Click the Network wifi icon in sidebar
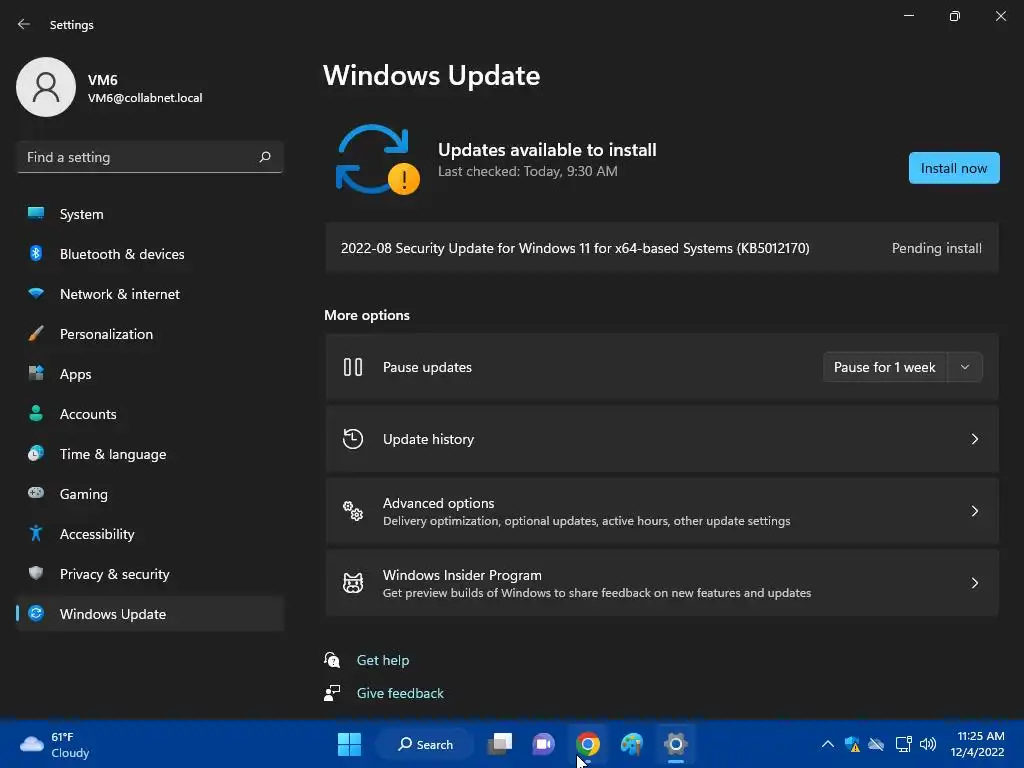The width and height of the screenshot is (1024, 768). (36, 293)
